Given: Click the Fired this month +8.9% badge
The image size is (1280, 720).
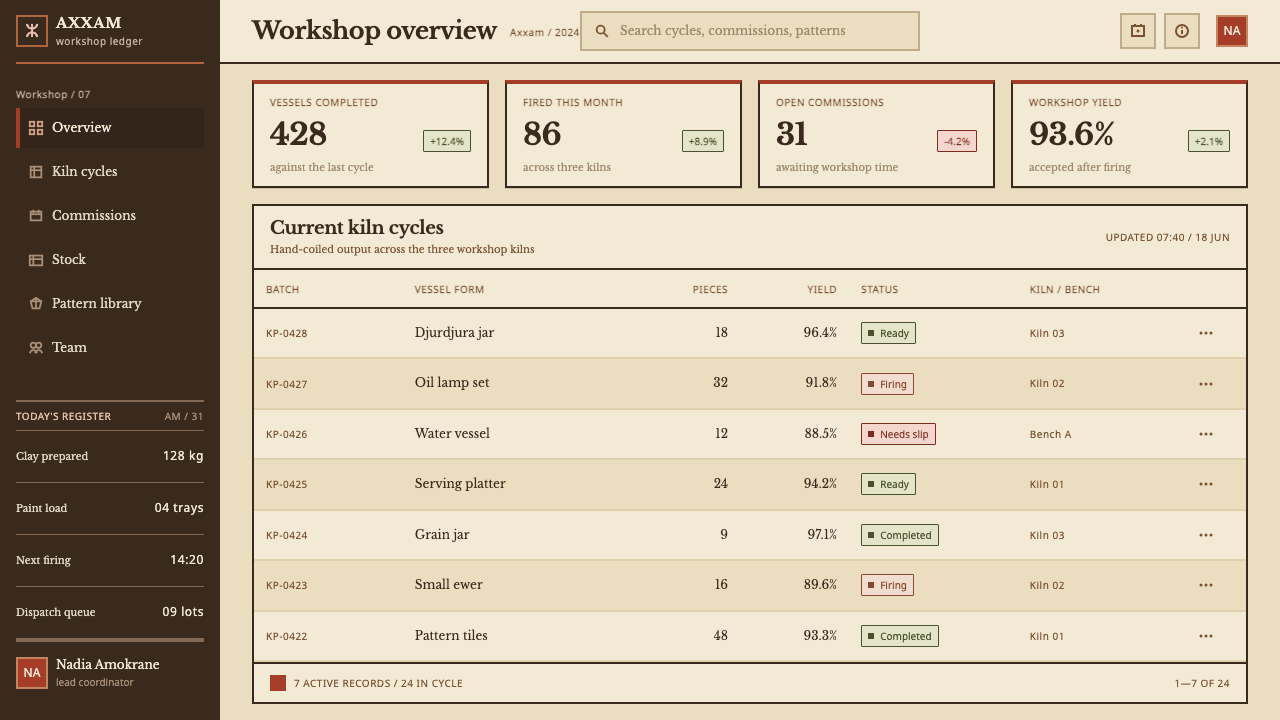Looking at the screenshot, I should 703,141.
